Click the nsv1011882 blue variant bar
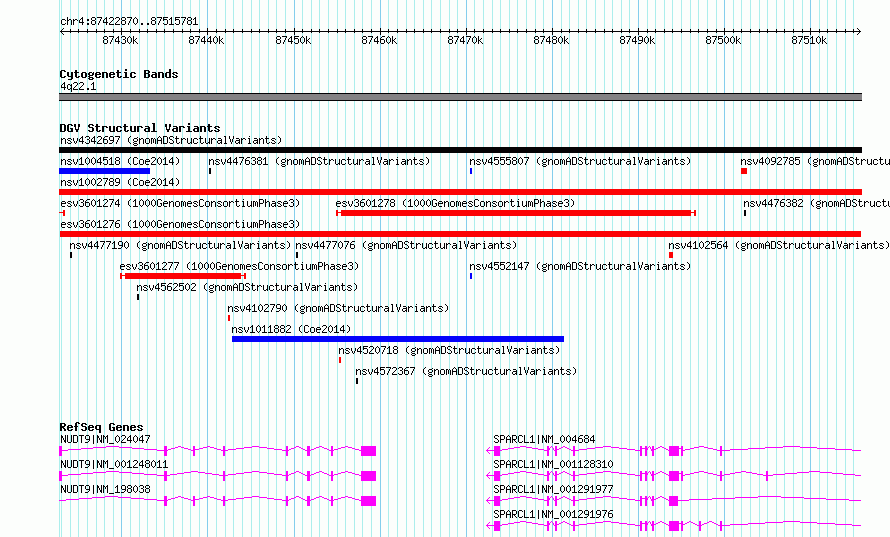This screenshot has height=537, width=890. [x=398, y=339]
